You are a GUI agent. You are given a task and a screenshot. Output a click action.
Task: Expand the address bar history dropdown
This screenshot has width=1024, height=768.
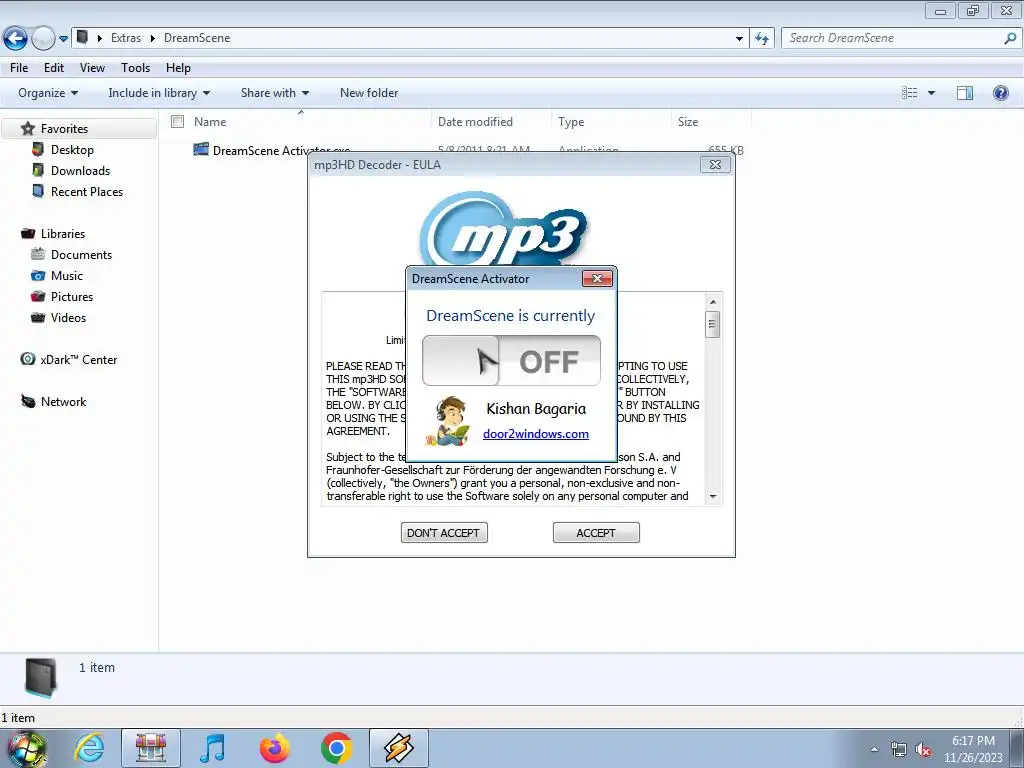coord(739,39)
